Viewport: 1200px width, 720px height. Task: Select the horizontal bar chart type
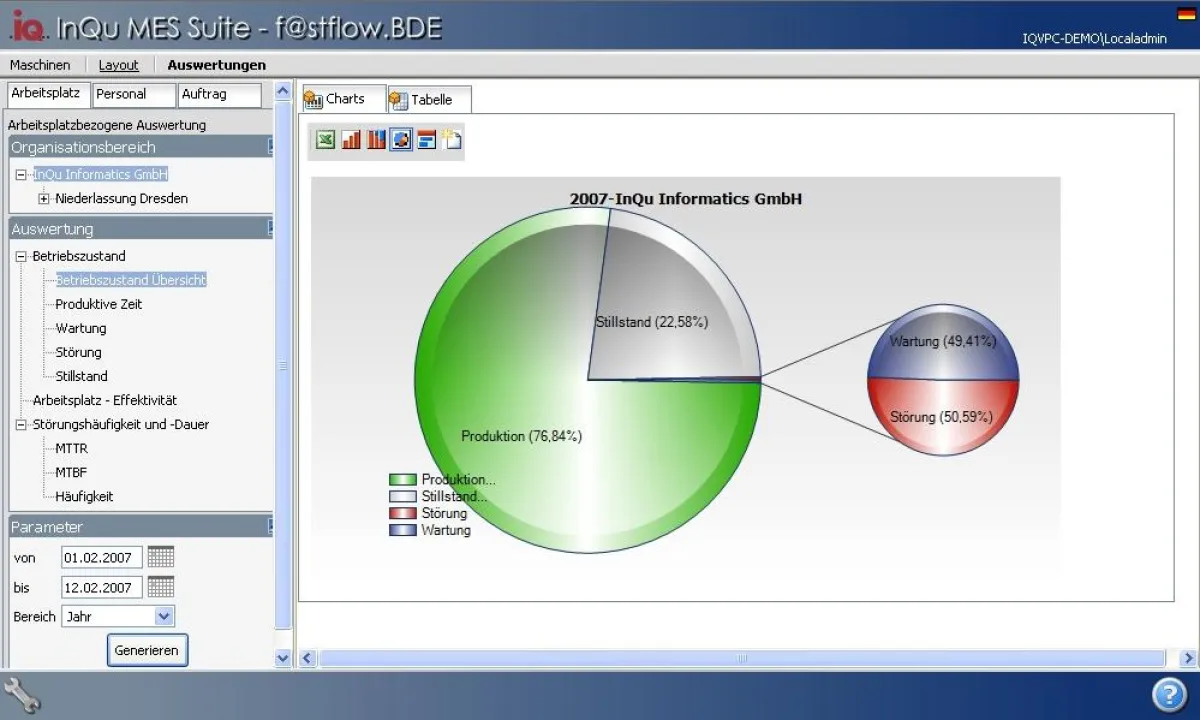428,140
